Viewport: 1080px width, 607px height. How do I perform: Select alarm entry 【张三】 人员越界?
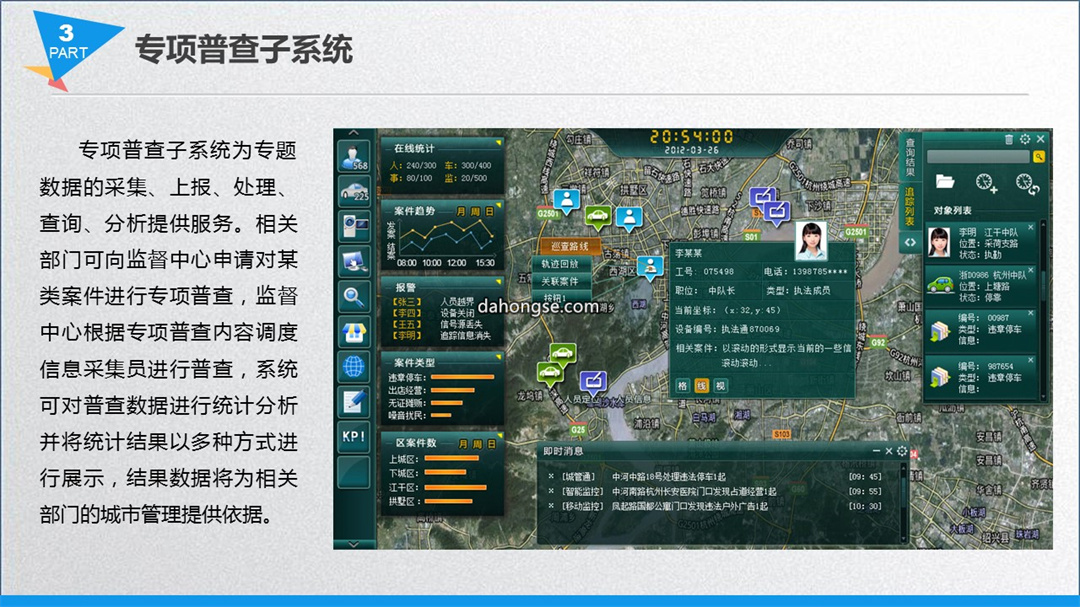(433, 302)
